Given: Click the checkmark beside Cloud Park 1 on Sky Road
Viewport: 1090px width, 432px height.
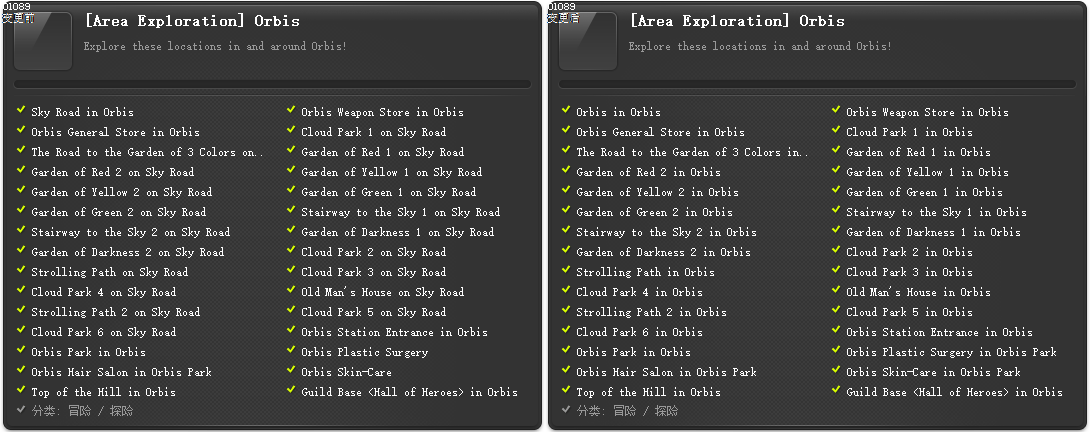Looking at the screenshot, I should click(291, 131).
